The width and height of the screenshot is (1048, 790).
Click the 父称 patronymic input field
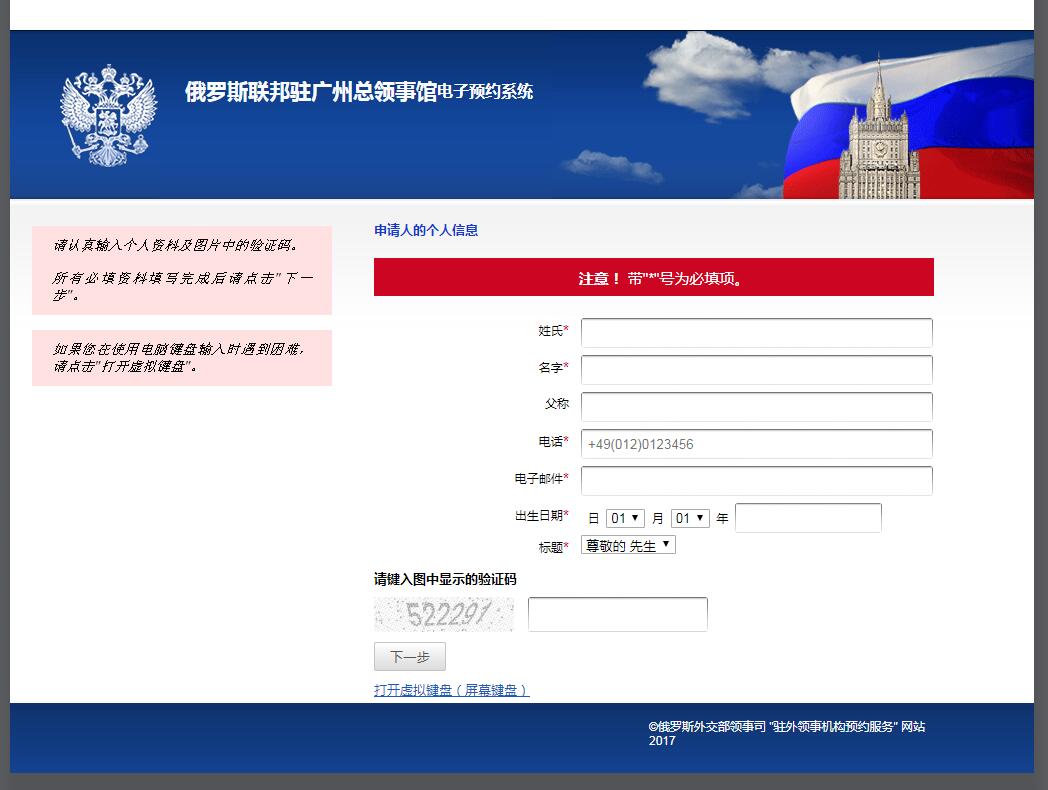tap(756, 406)
